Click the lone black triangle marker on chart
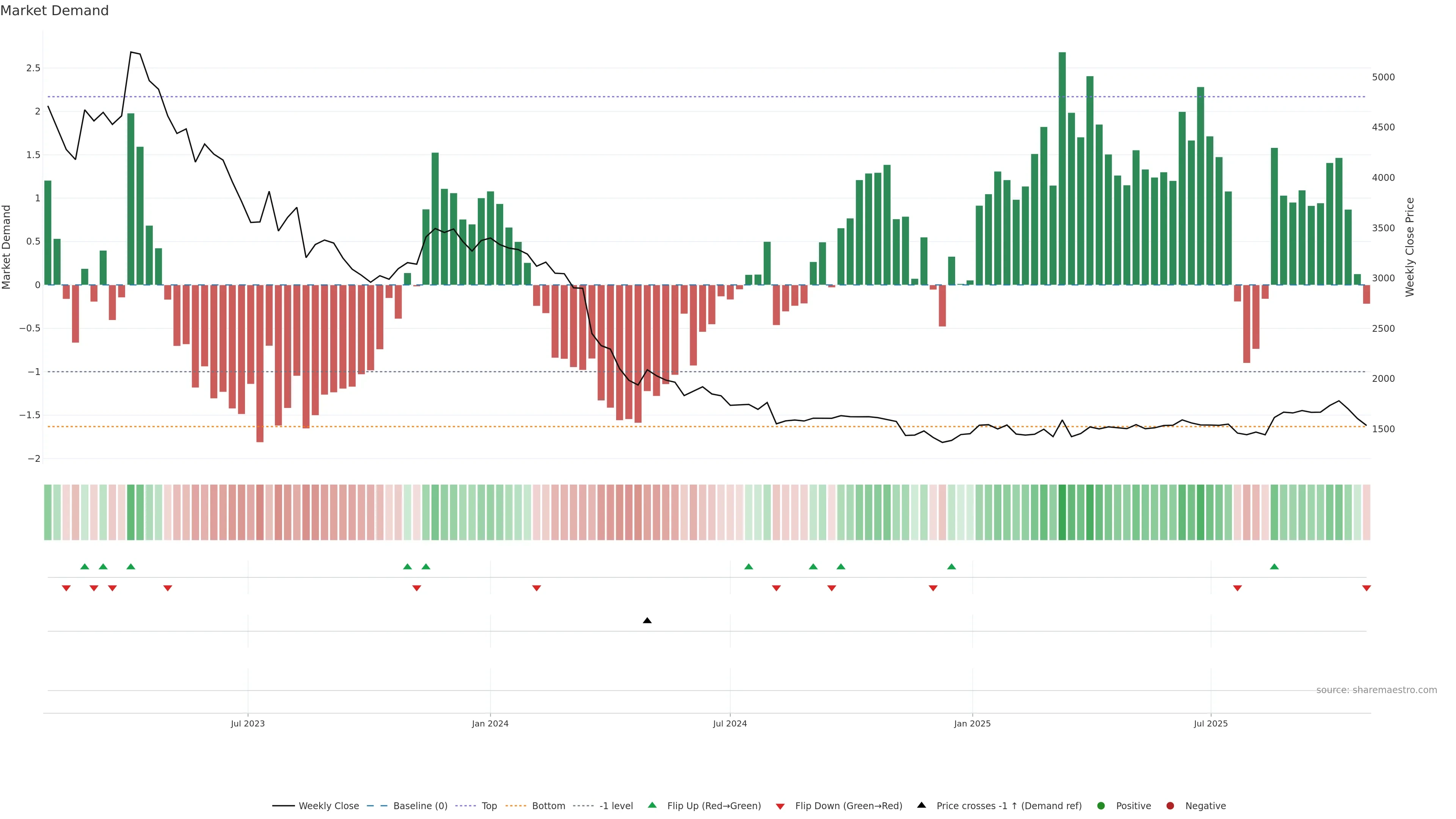Image resolution: width=1456 pixels, height=819 pixels. pos(647,621)
